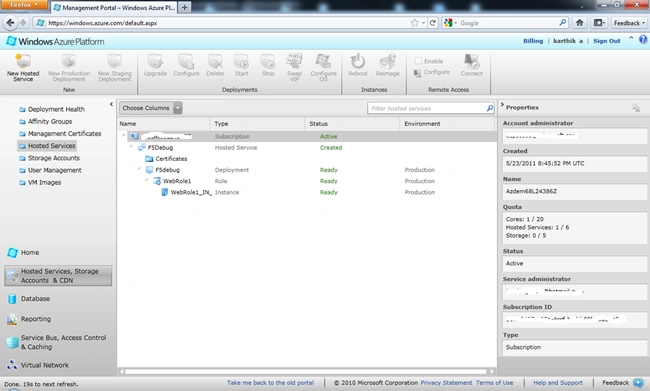This screenshot has height=391, width=650.
Task: Select the FSdebug deployment row
Action: [x=307, y=170]
